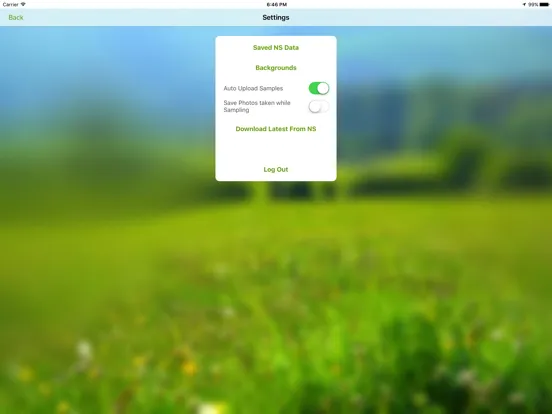Tap the Wi-Fi status icon
Image resolution: width=552 pixels, height=414 pixels.
point(23,4)
